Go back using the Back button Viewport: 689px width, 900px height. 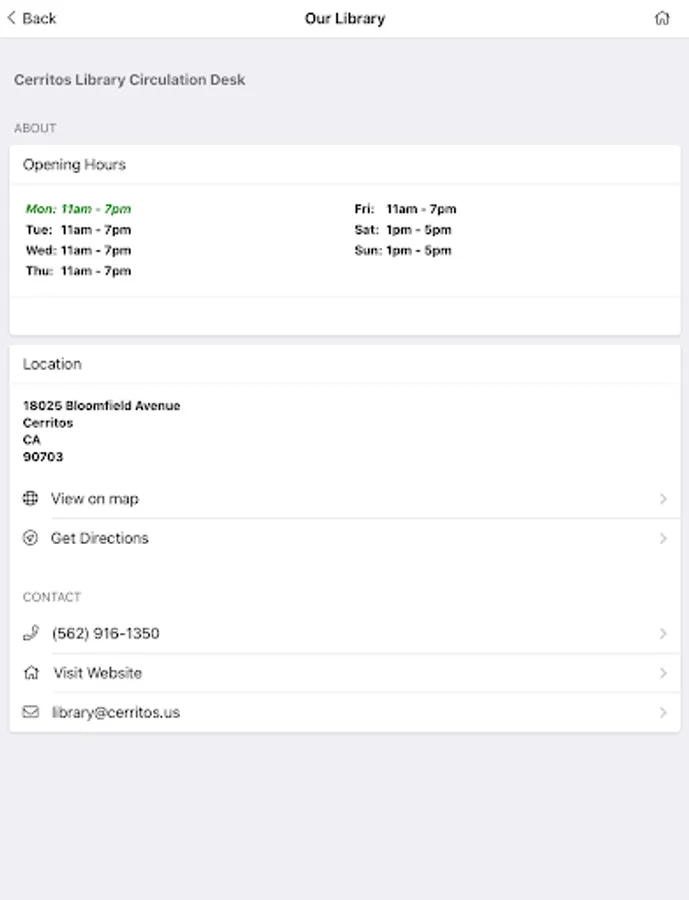tap(32, 18)
